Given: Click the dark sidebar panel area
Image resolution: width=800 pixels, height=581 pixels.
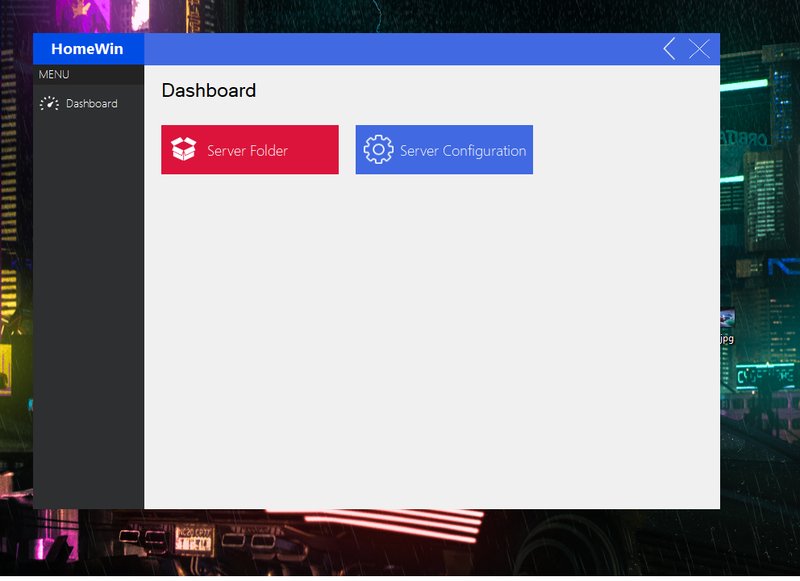Looking at the screenshot, I should [88, 300].
